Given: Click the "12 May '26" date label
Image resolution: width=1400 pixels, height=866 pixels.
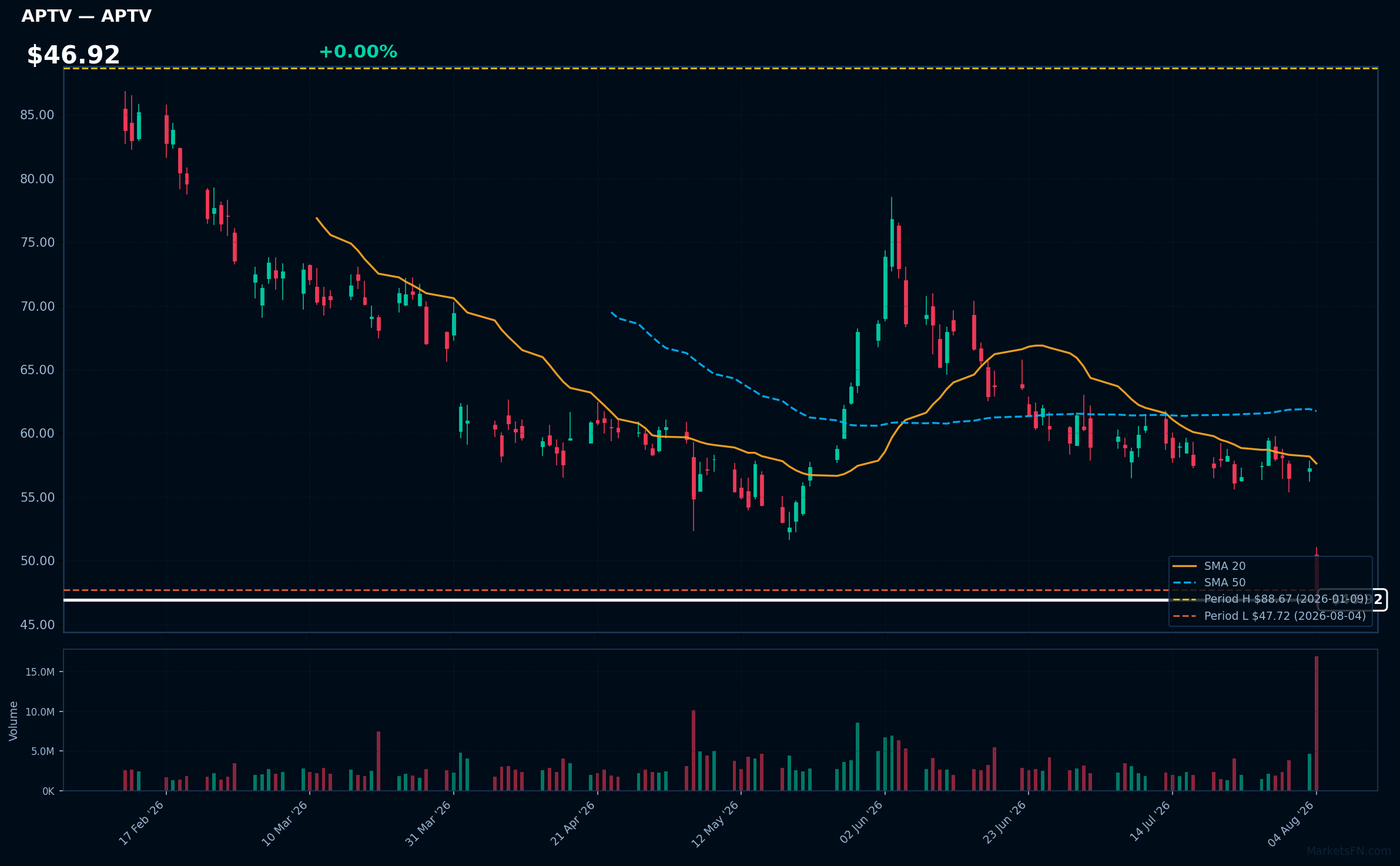Looking at the screenshot, I should (x=715, y=824).
